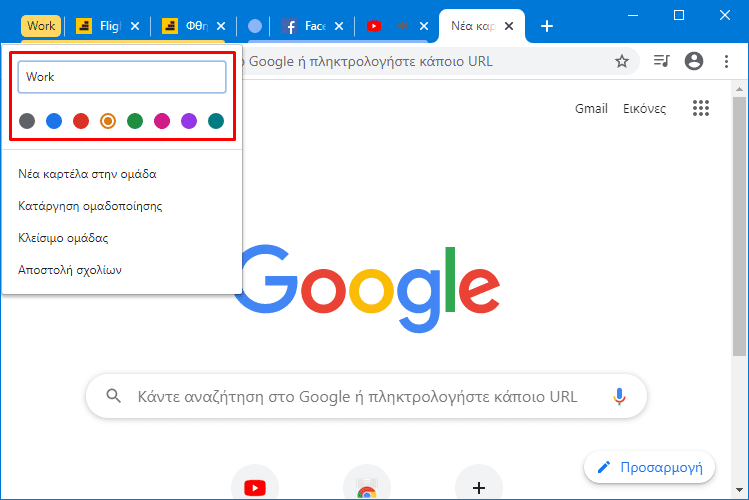
Task: Switch to the Facebook tab
Action: 303,26
